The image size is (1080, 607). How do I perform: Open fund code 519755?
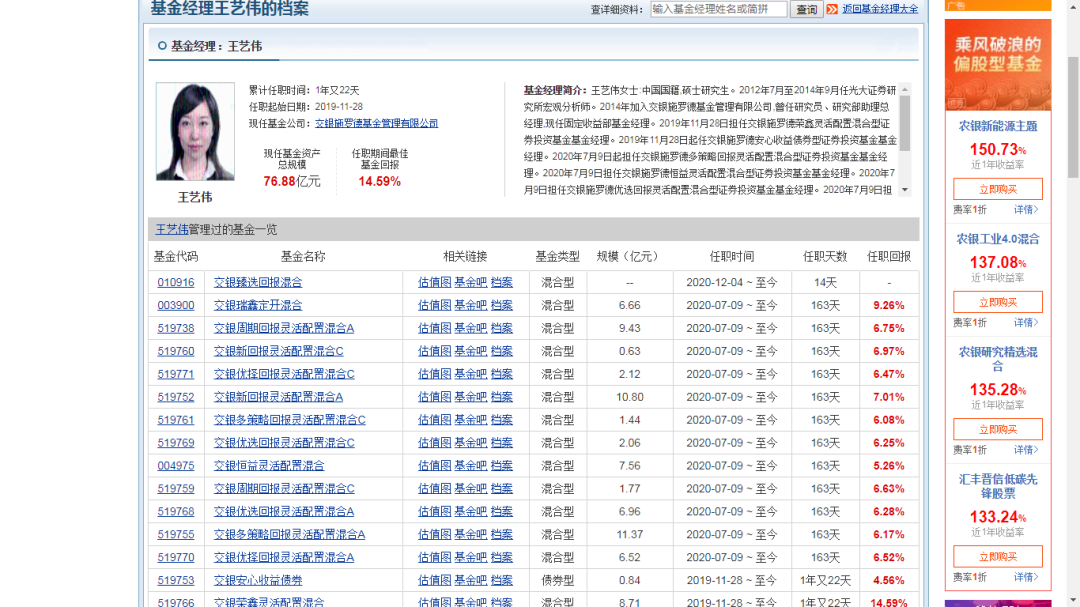[x=176, y=535]
